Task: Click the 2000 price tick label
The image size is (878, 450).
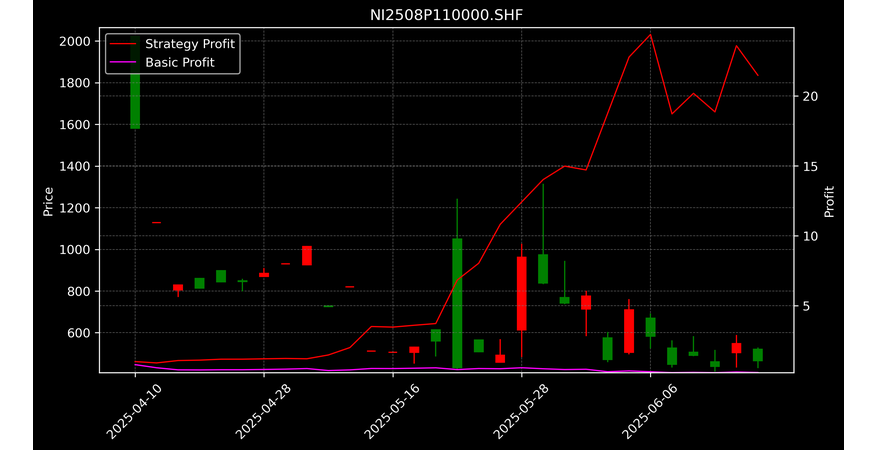Action: click(x=76, y=41)
